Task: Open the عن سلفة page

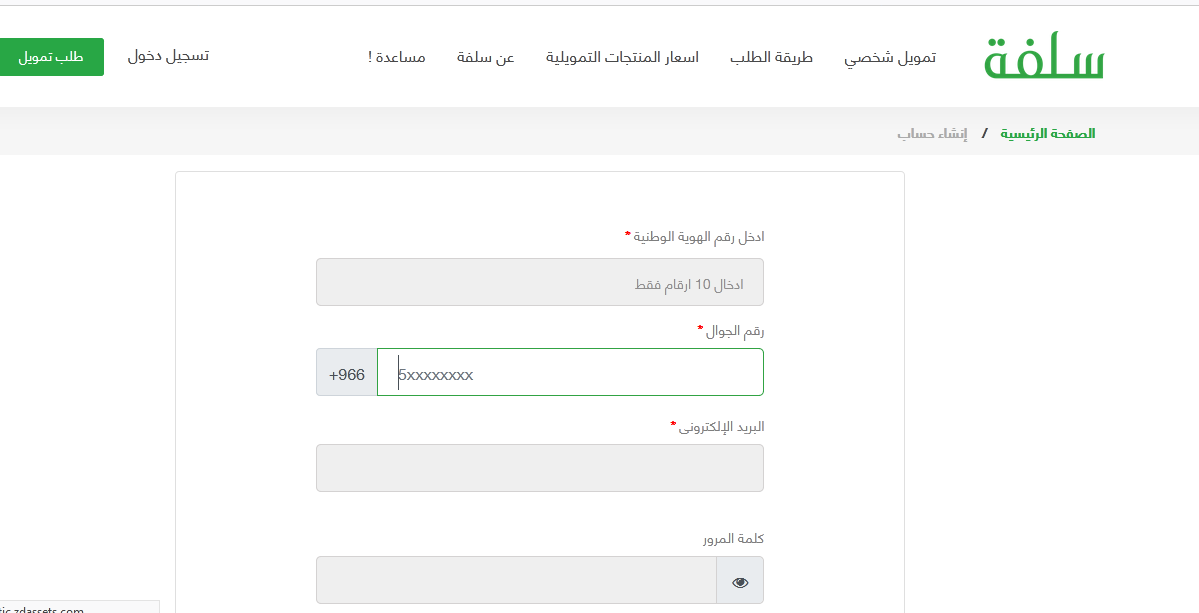Action: [486, 57]
